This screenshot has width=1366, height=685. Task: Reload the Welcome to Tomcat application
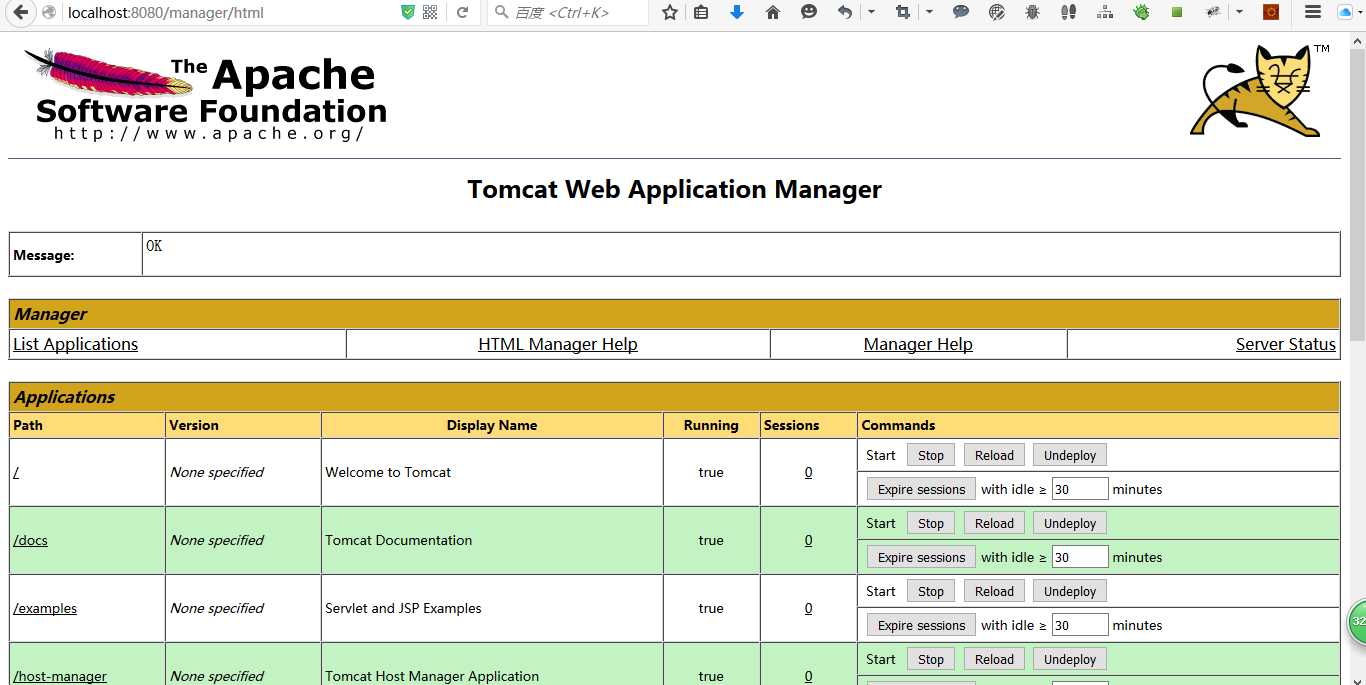994,455
